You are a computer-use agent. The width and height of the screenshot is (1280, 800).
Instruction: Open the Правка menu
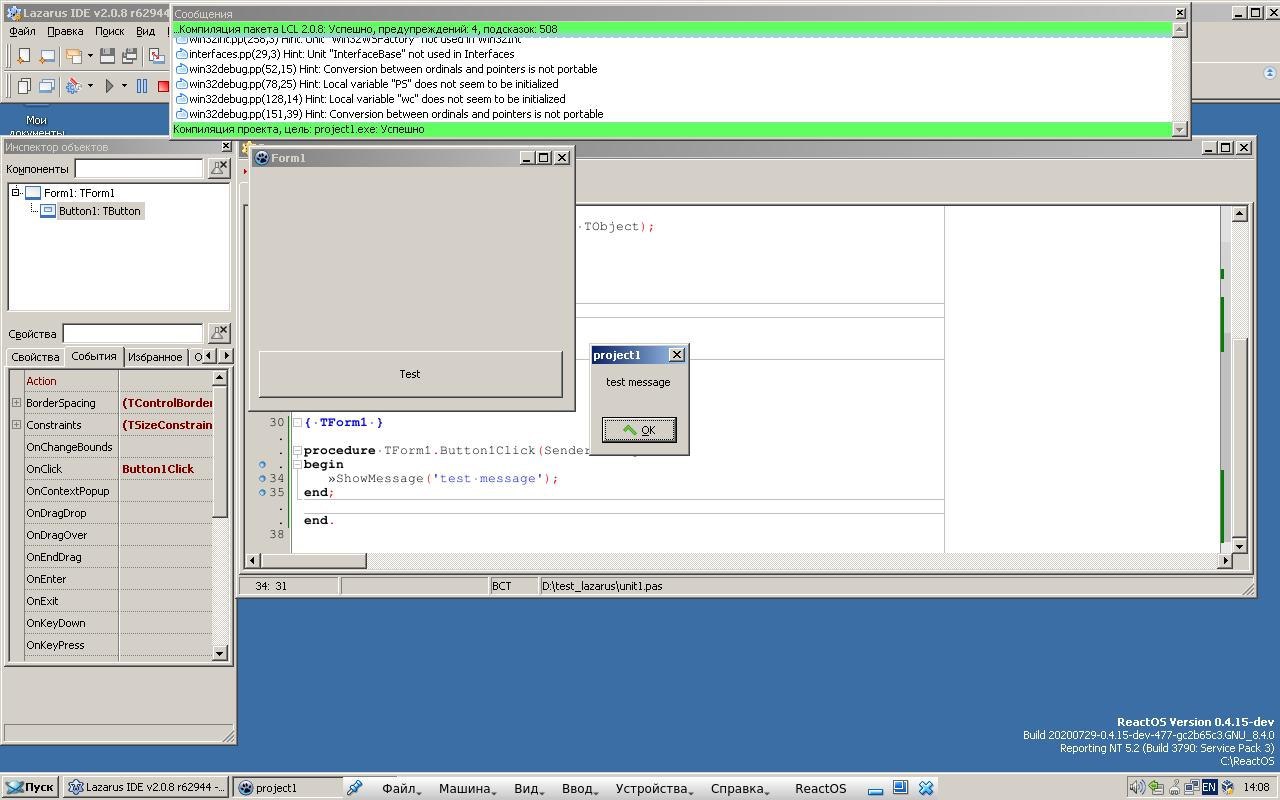click(x=65, y=31)
